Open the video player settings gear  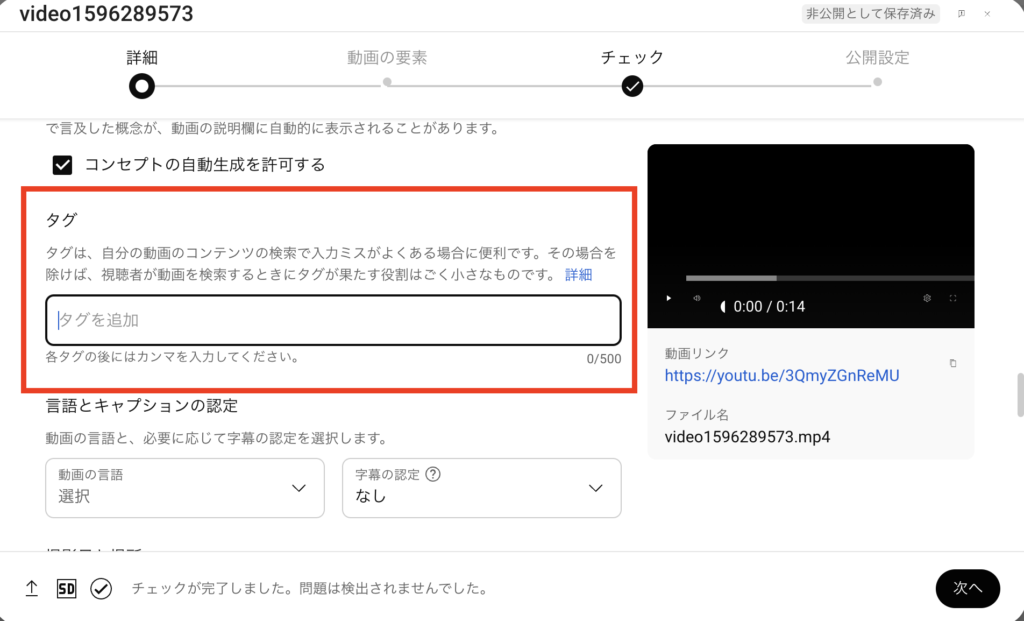click(x=927, y=298)
